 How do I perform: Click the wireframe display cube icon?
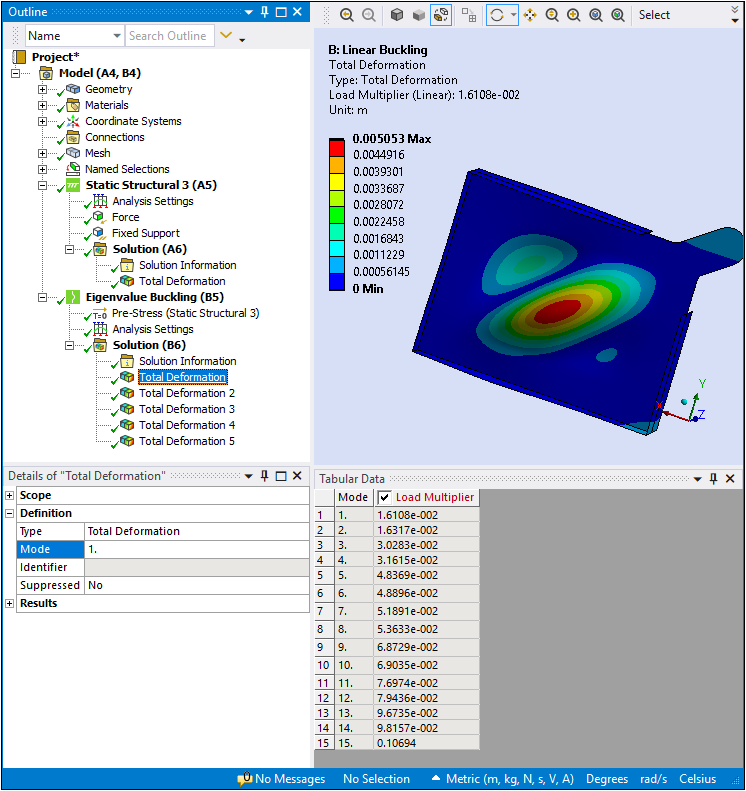click(x=418, y=15)
